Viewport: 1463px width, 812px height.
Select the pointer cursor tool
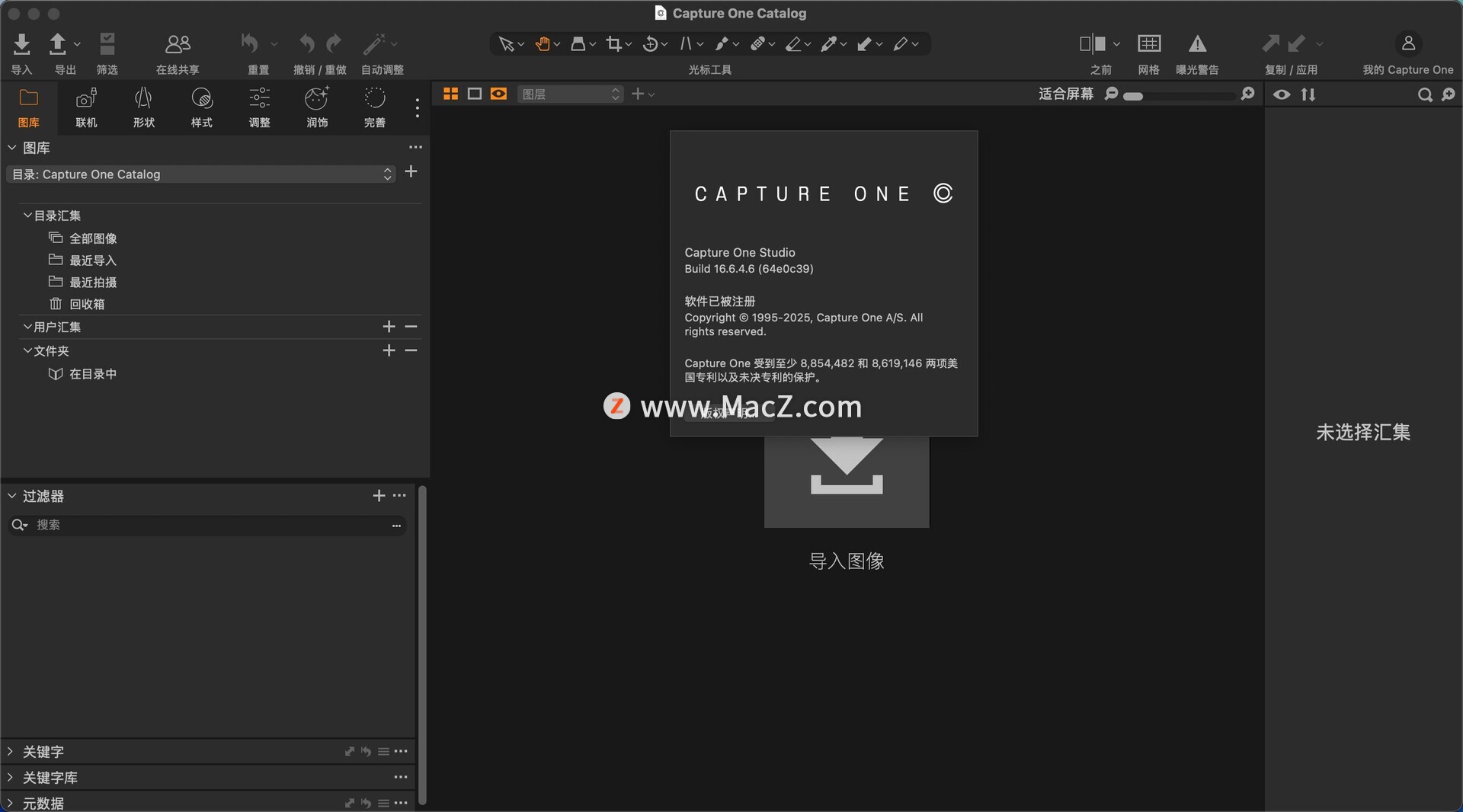pyautogui.click(x=506, y=44)
